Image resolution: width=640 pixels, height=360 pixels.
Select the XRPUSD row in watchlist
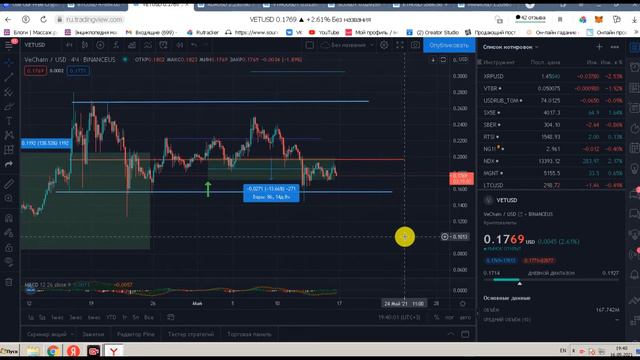tap(552, 76)
